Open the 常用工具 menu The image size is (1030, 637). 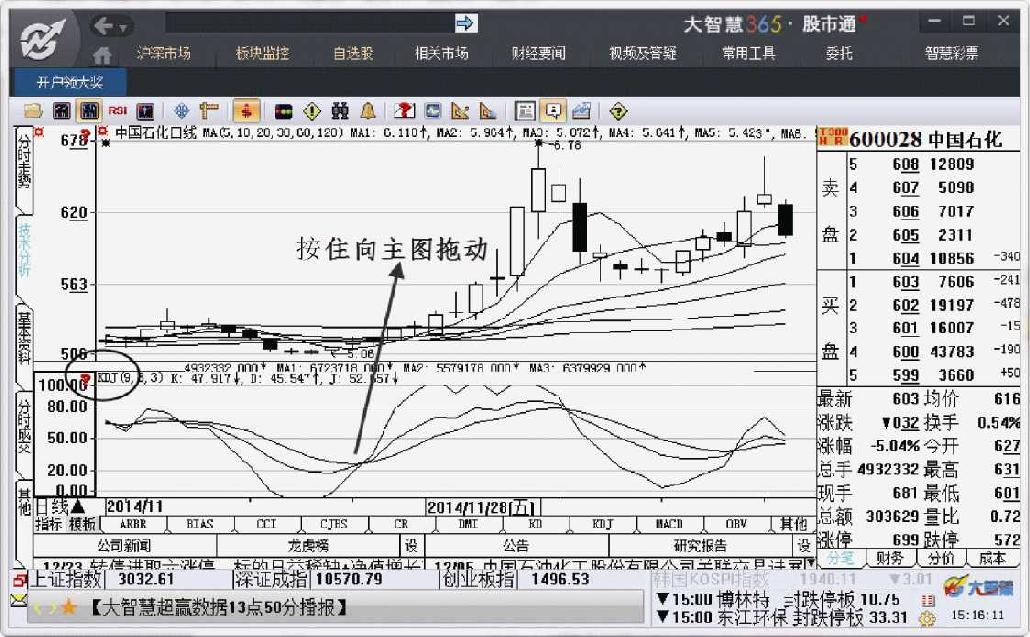[x=749, y=53]
